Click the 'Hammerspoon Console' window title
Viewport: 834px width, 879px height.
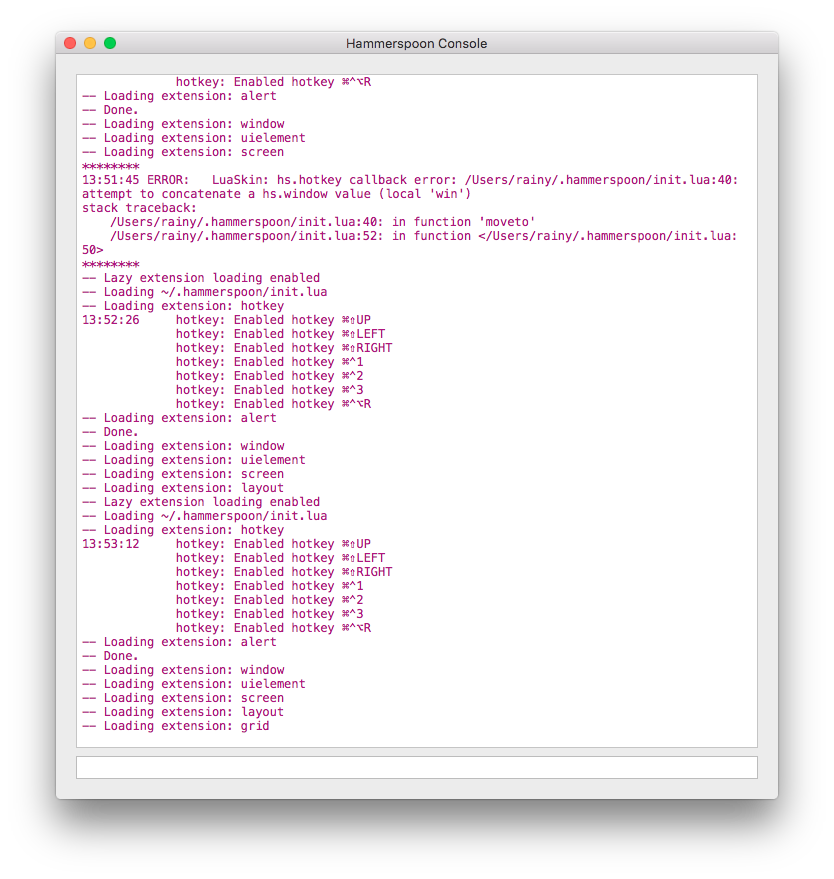pyautogui.click(x=416, y=44)
